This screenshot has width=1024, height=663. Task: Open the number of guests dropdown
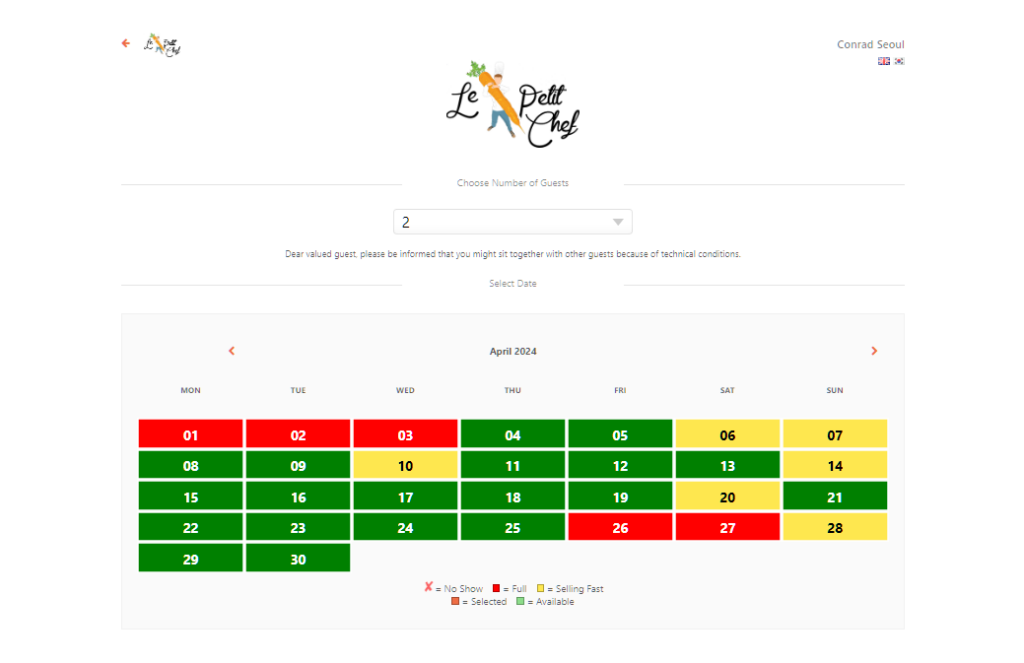click(513, 222)
